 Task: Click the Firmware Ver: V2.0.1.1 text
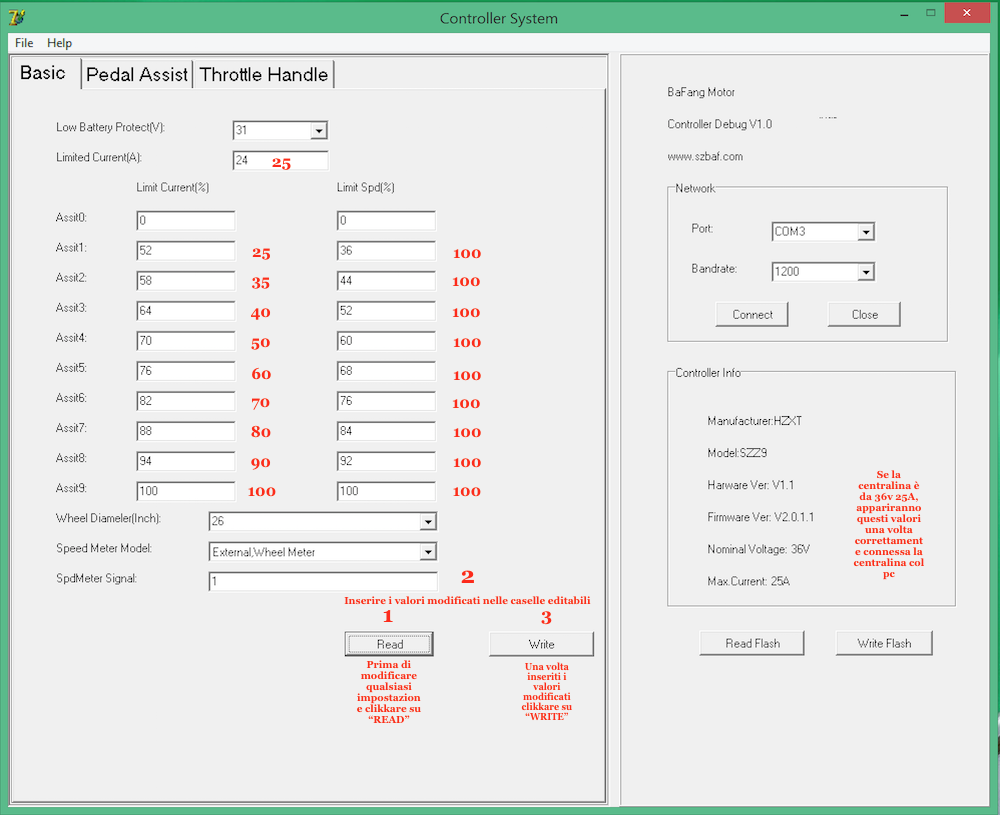point(760,517)
